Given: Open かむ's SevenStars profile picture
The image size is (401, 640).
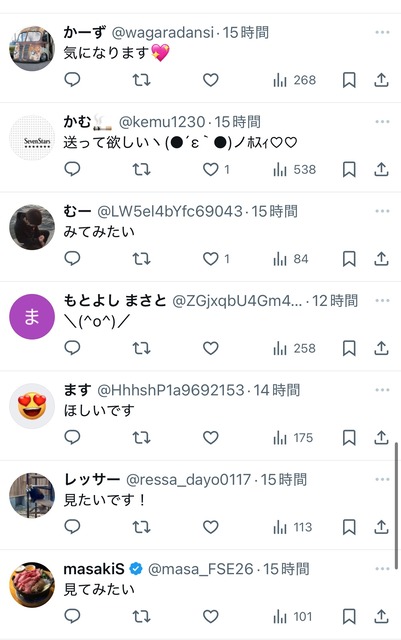Looking at the screenshot, I should point(32,138).
